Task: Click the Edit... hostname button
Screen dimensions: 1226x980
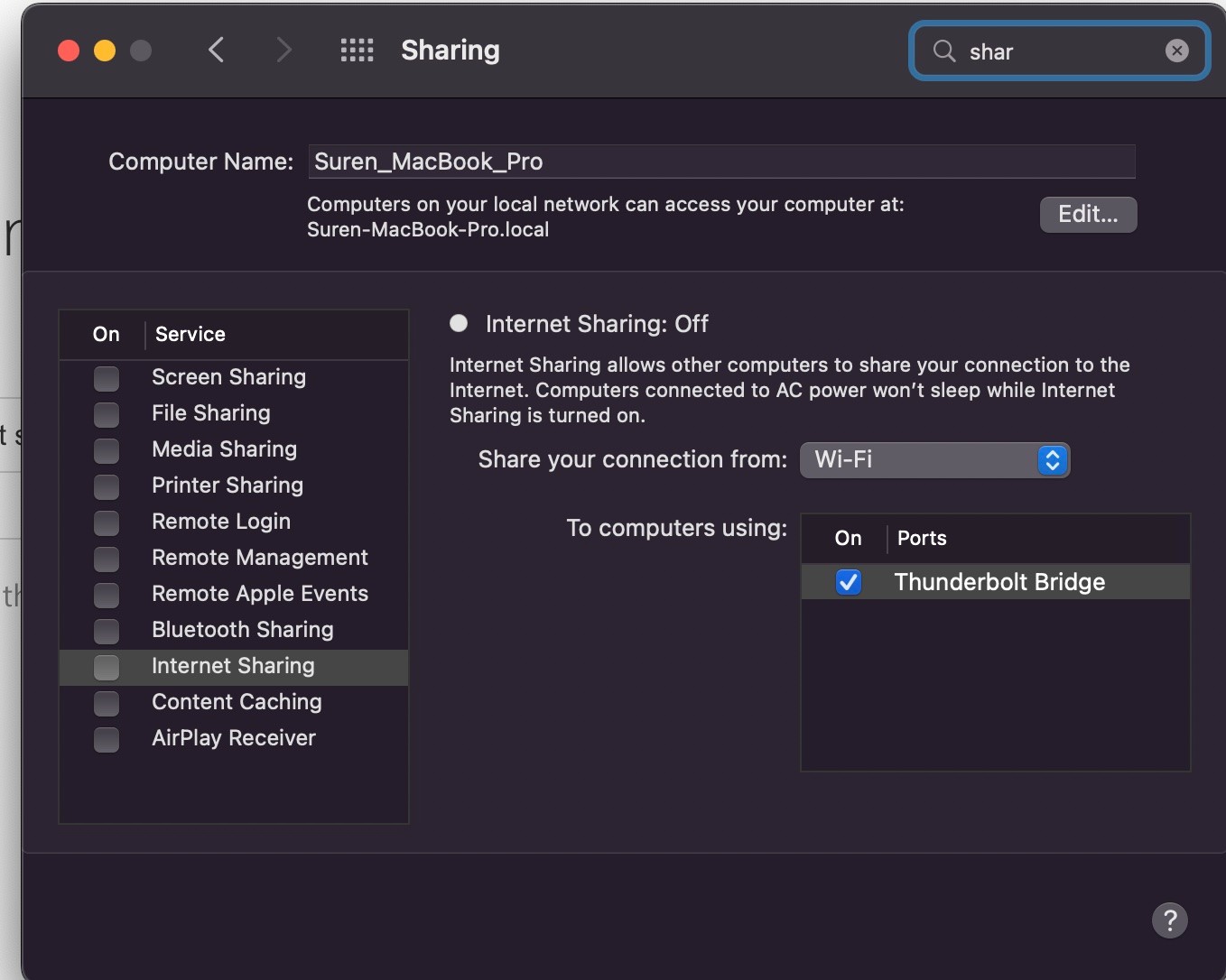Action: (1088, 215)
